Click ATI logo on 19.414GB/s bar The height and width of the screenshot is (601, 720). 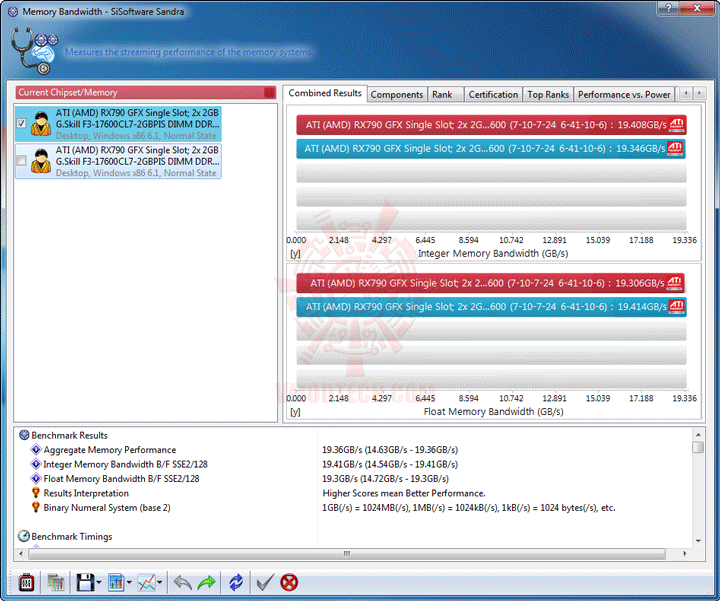coord(677,306)
